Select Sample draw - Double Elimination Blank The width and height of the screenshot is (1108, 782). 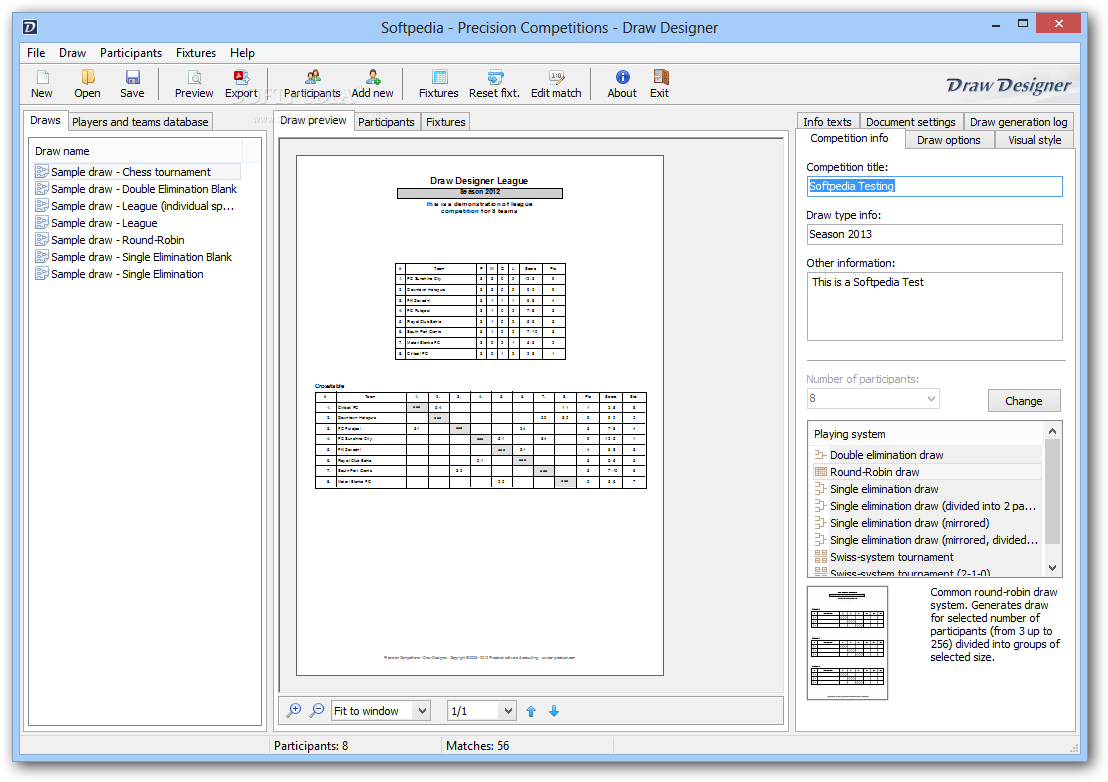tap(137, 189)
